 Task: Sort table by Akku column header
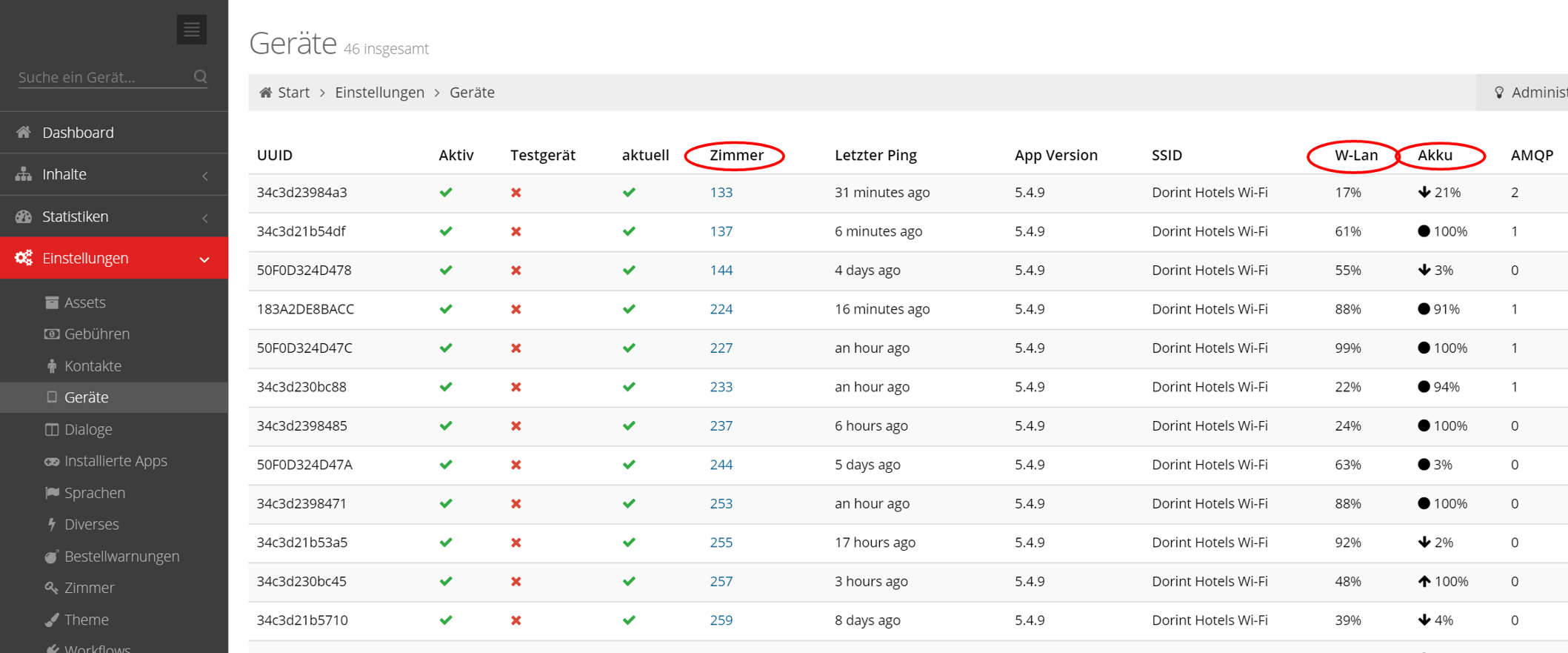click(1435, 156)
